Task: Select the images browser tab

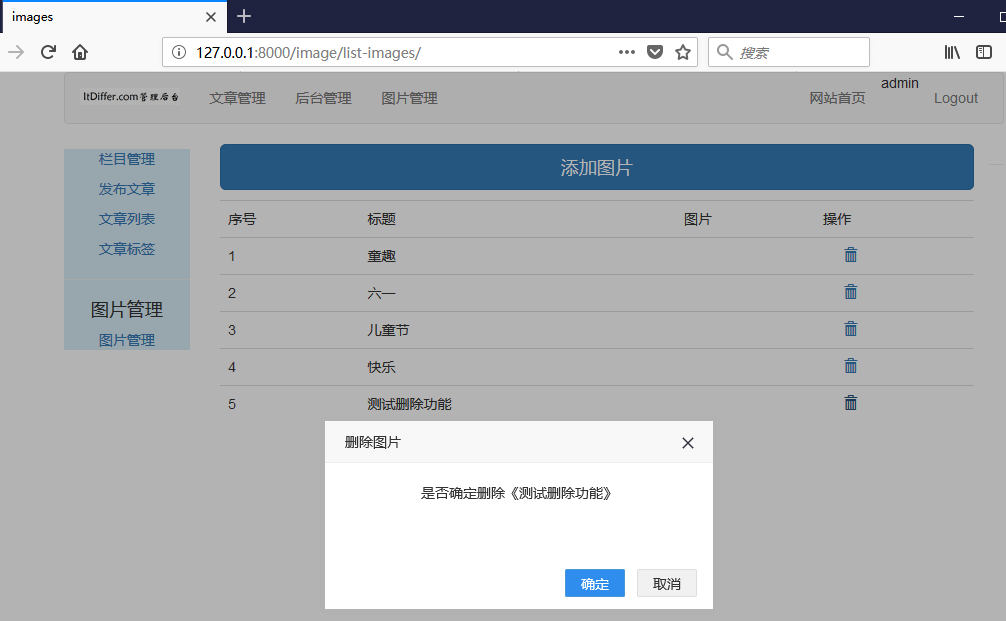Action: click(114, 17)
